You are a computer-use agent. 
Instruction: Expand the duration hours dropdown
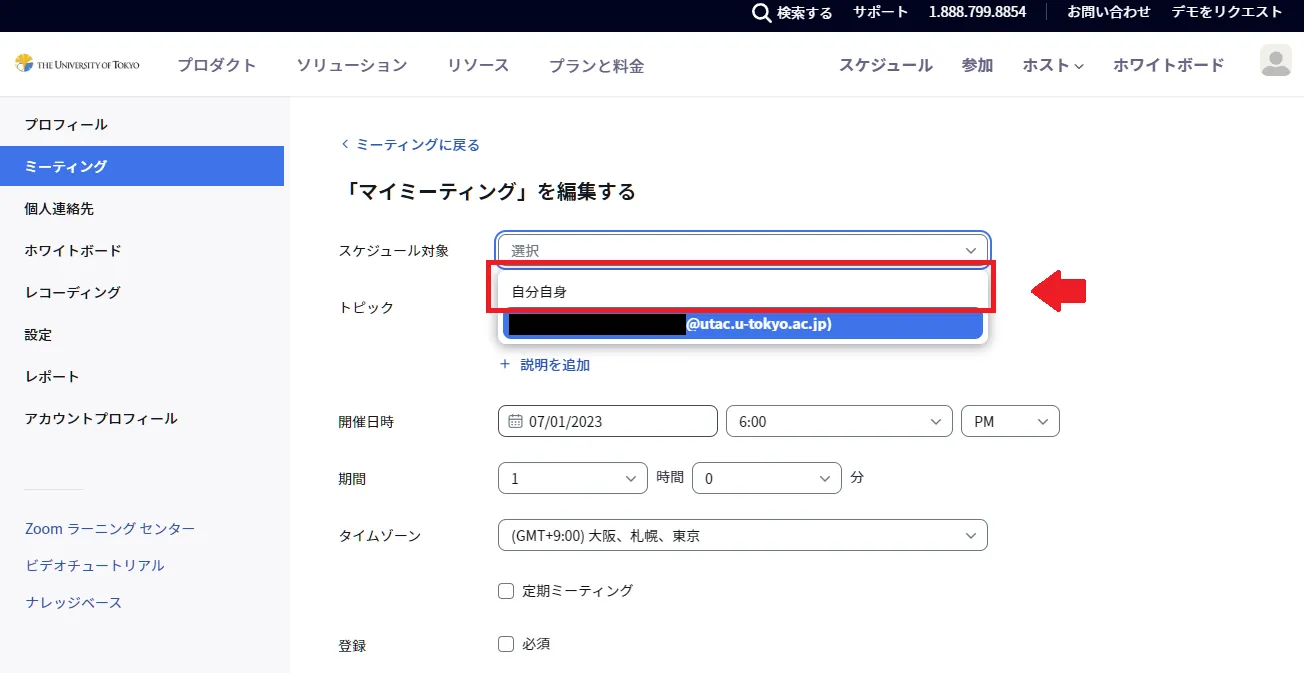(572, 479)
